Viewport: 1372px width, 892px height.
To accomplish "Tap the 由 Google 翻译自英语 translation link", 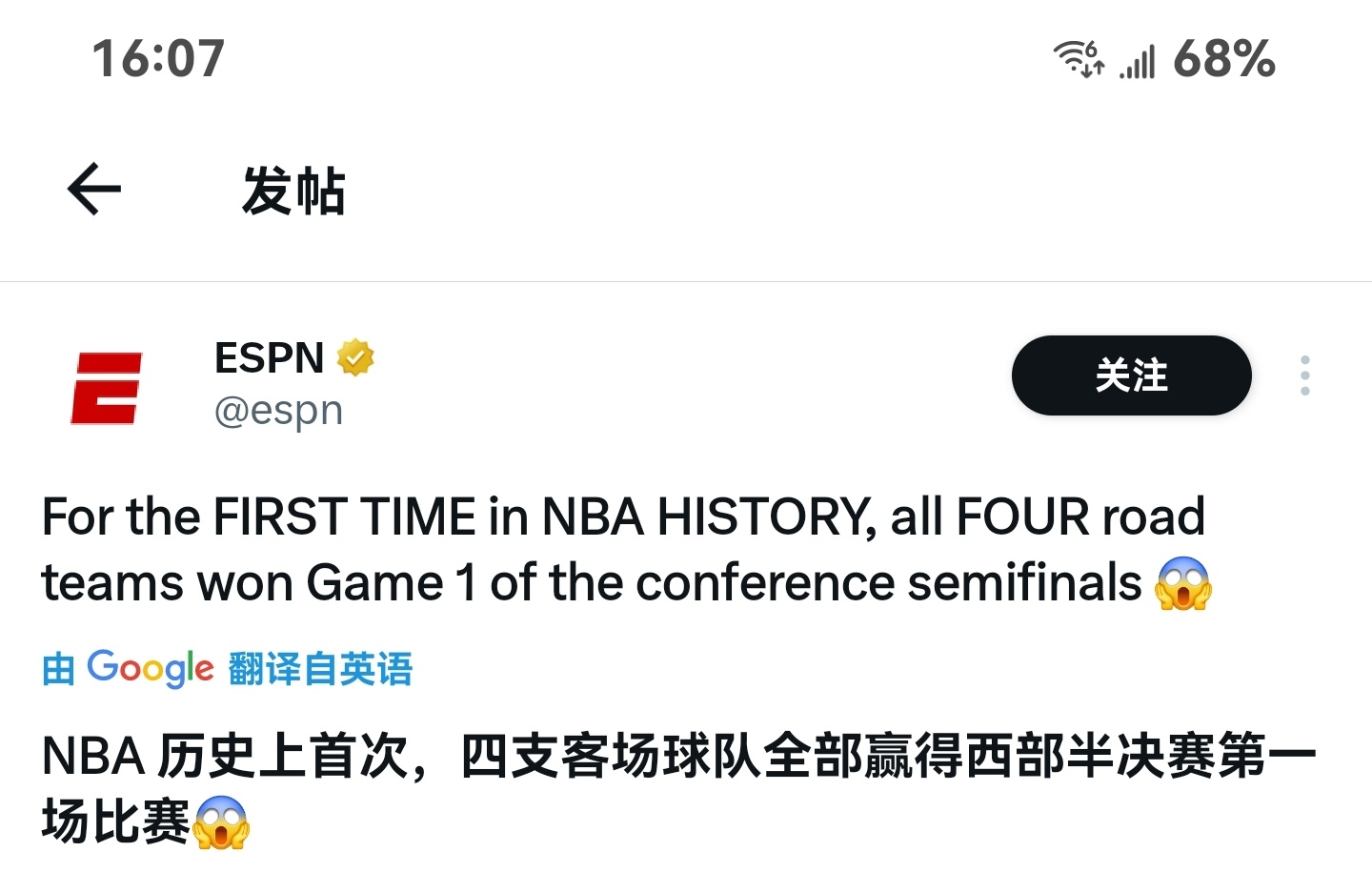I will click(227, 669).
